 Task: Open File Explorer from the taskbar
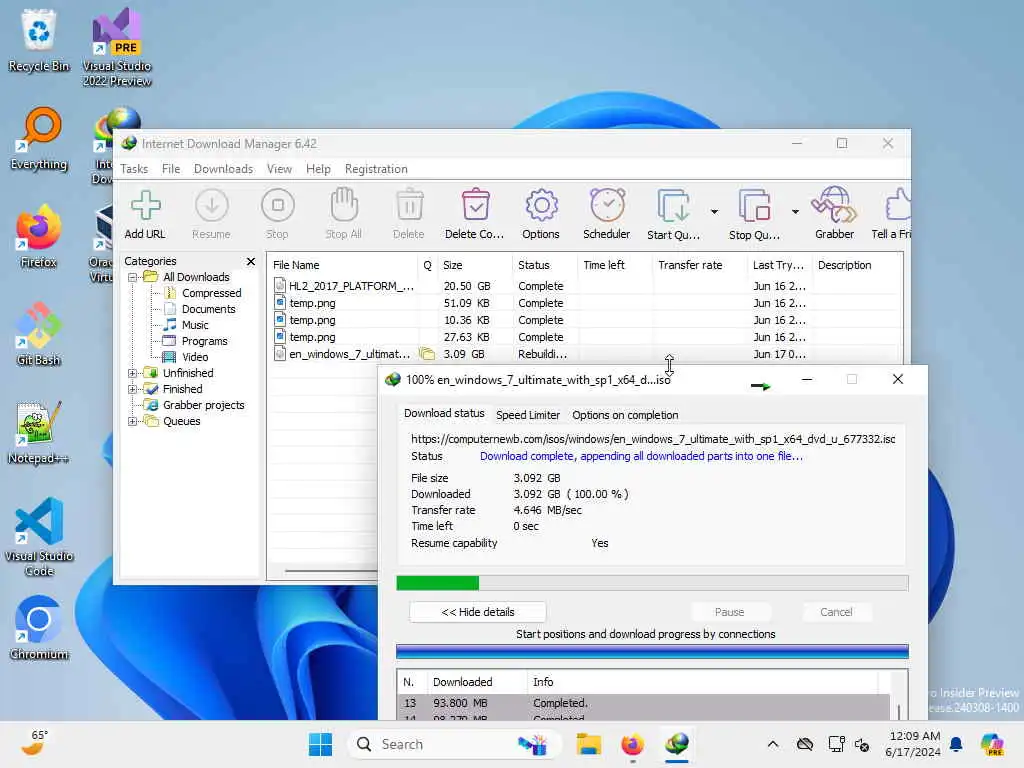coord(588,744)
